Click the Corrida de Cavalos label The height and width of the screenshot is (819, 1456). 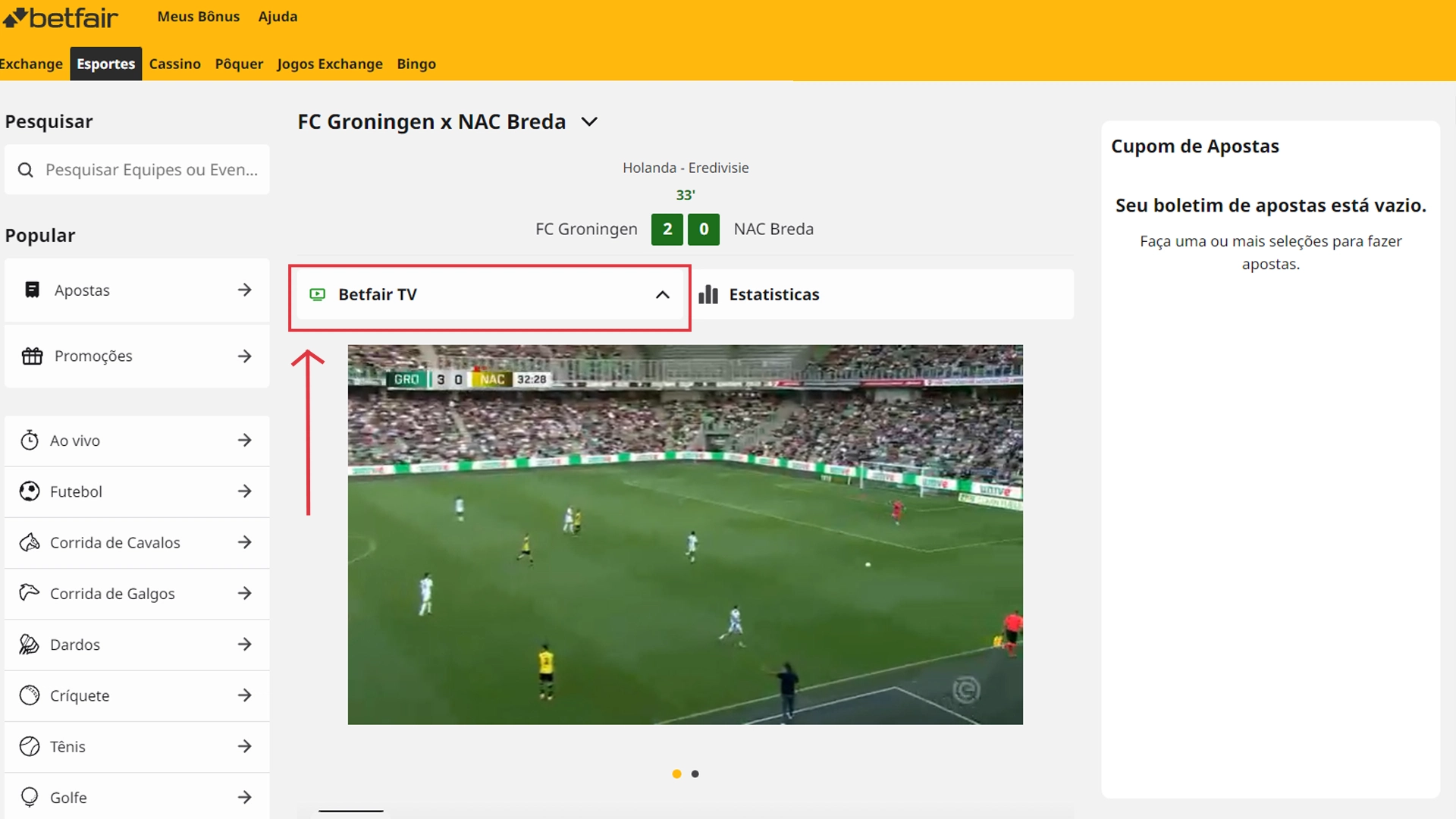pos(115,542)
